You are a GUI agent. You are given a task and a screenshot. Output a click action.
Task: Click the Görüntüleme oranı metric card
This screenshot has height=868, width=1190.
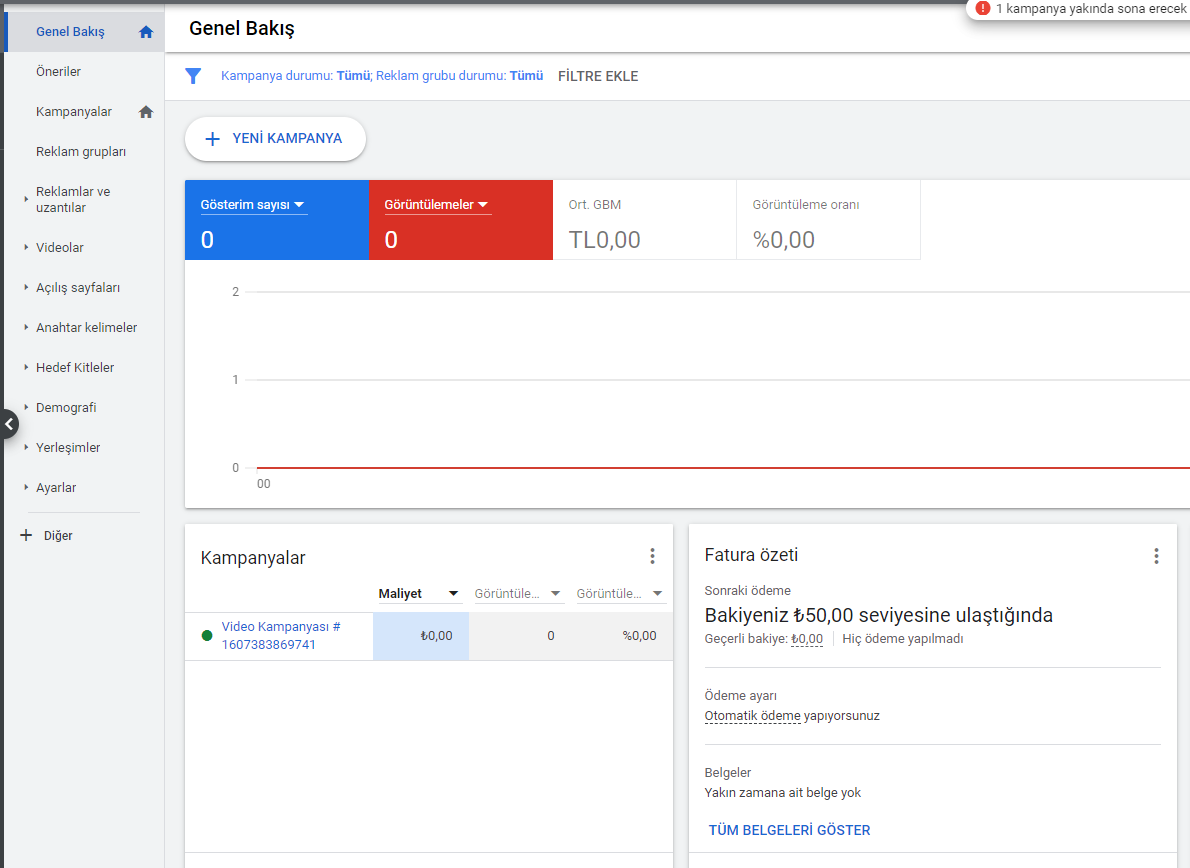click(828, 220)
